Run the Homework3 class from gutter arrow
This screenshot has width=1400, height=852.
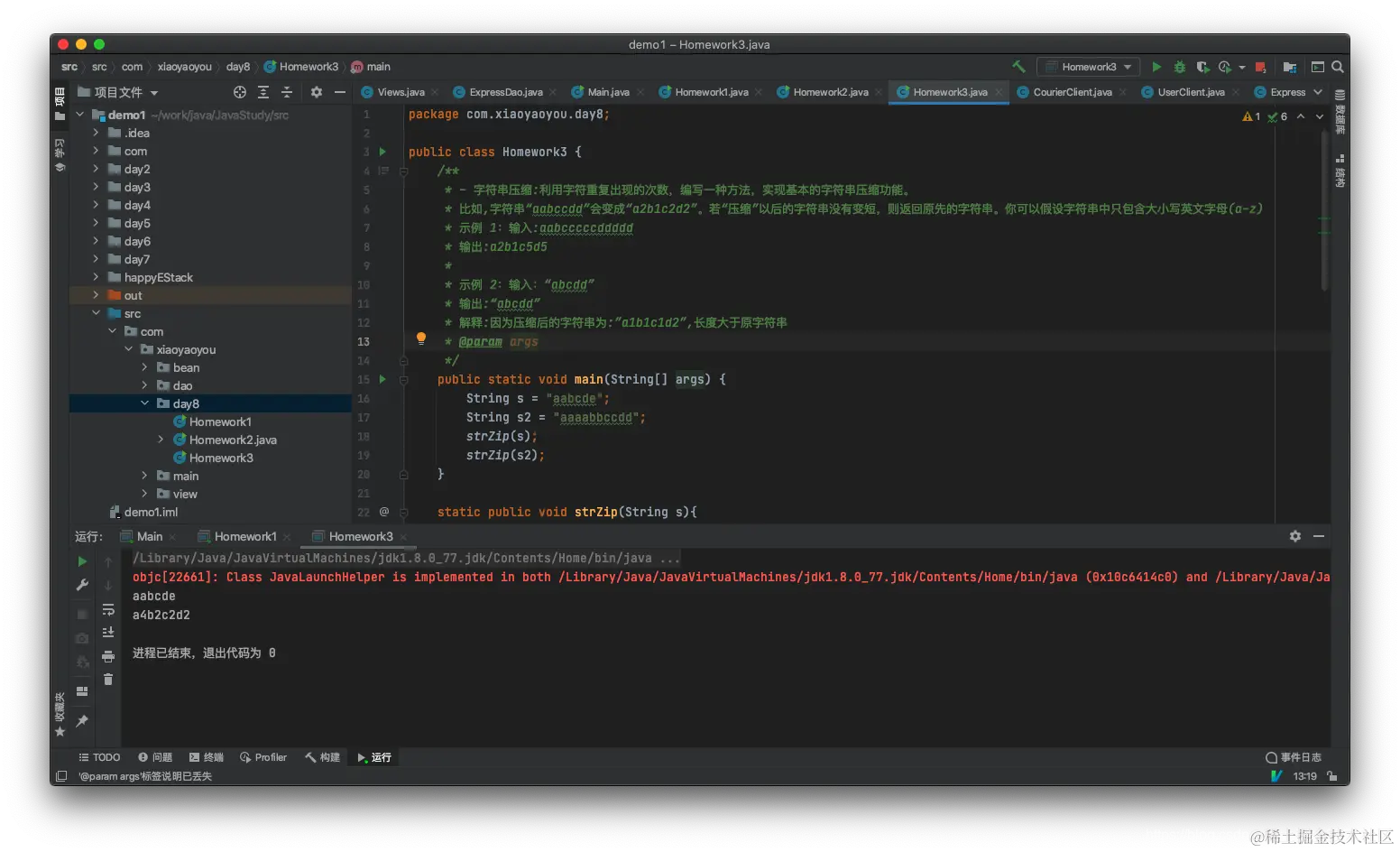pos(382,152)
